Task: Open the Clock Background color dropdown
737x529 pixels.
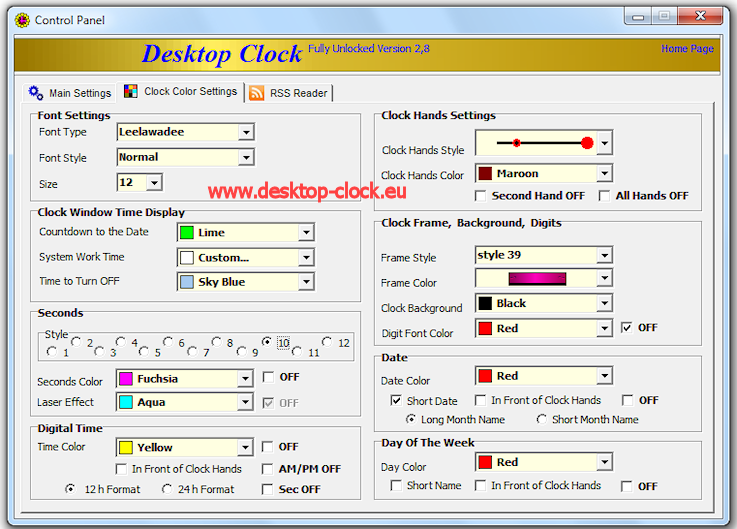Action: pyautogui.click(x=604, y=303)
